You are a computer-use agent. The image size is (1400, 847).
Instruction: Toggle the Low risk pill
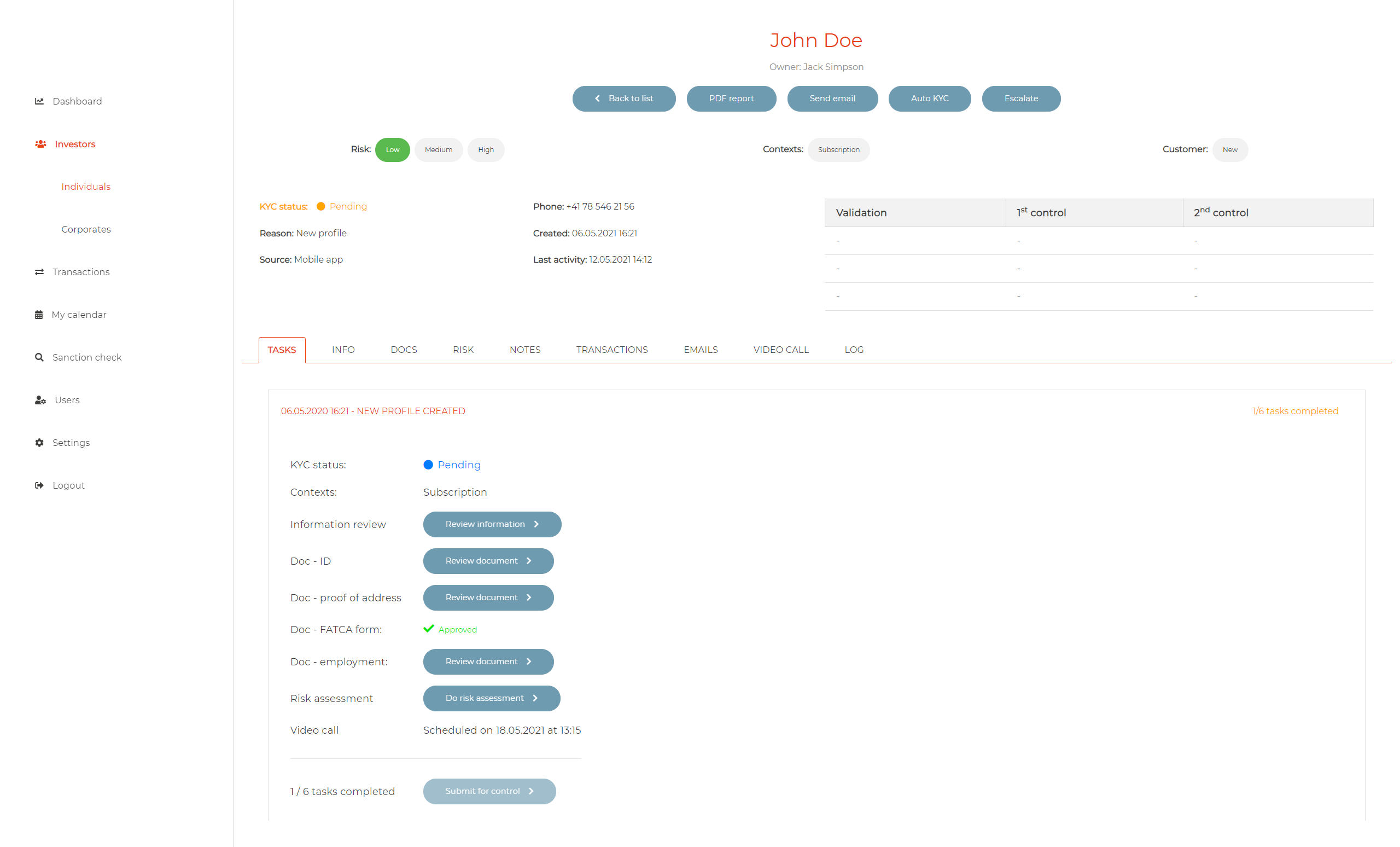392,149
